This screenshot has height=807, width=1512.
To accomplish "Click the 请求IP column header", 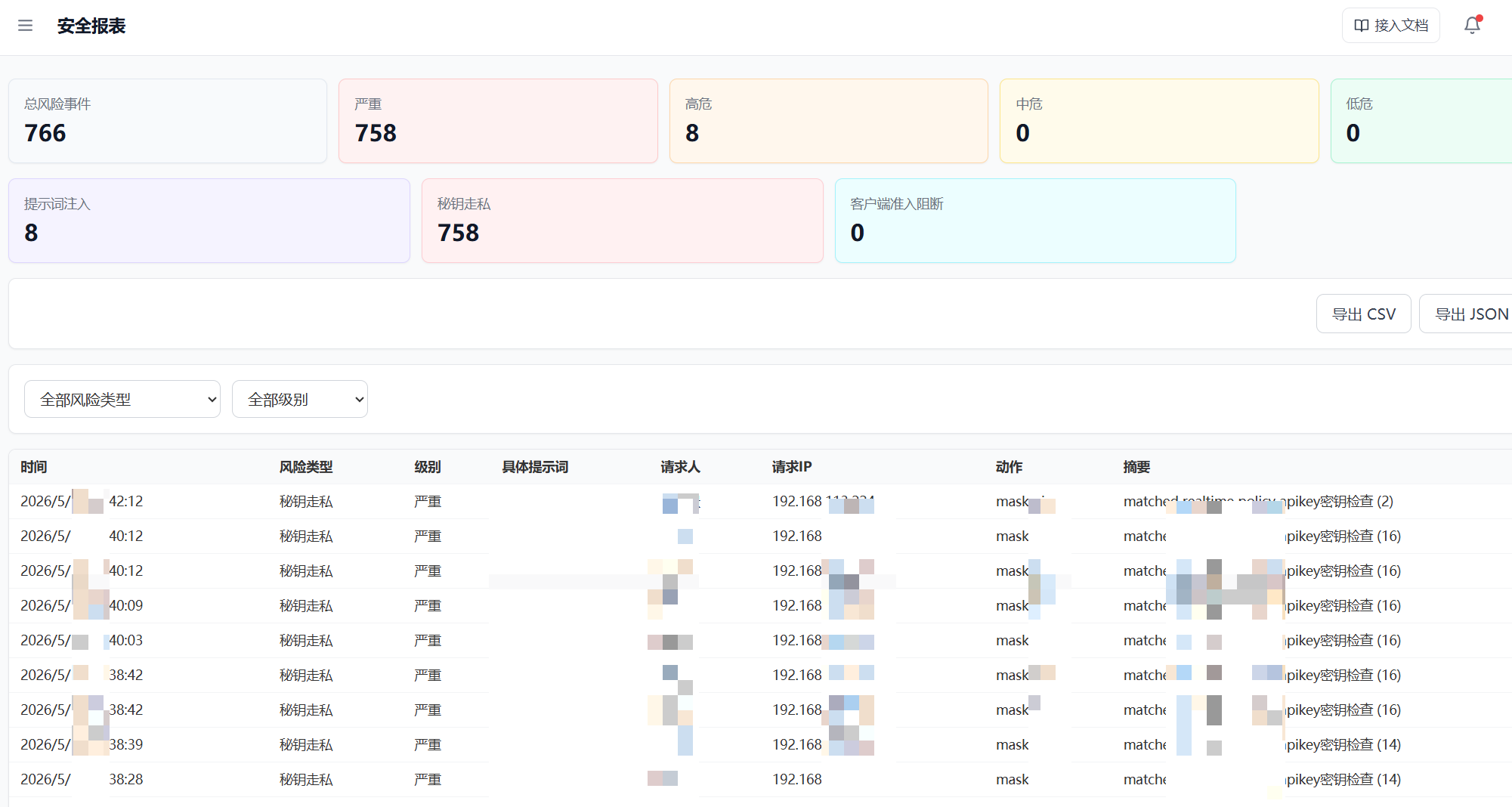I will tap(792, 467).
